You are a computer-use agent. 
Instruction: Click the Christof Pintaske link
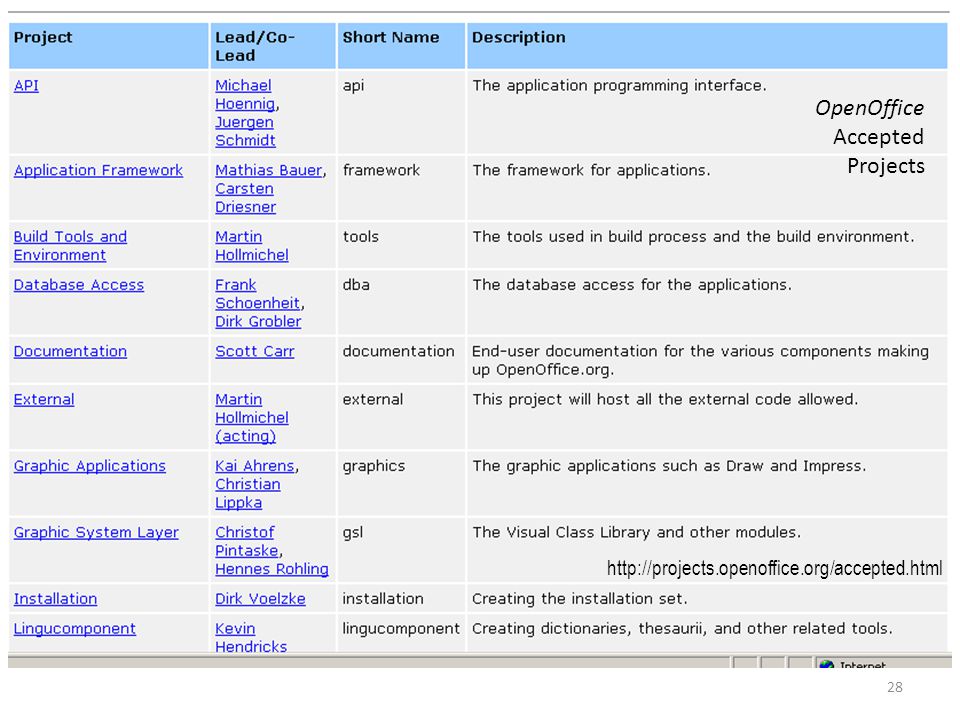[246, 542]
